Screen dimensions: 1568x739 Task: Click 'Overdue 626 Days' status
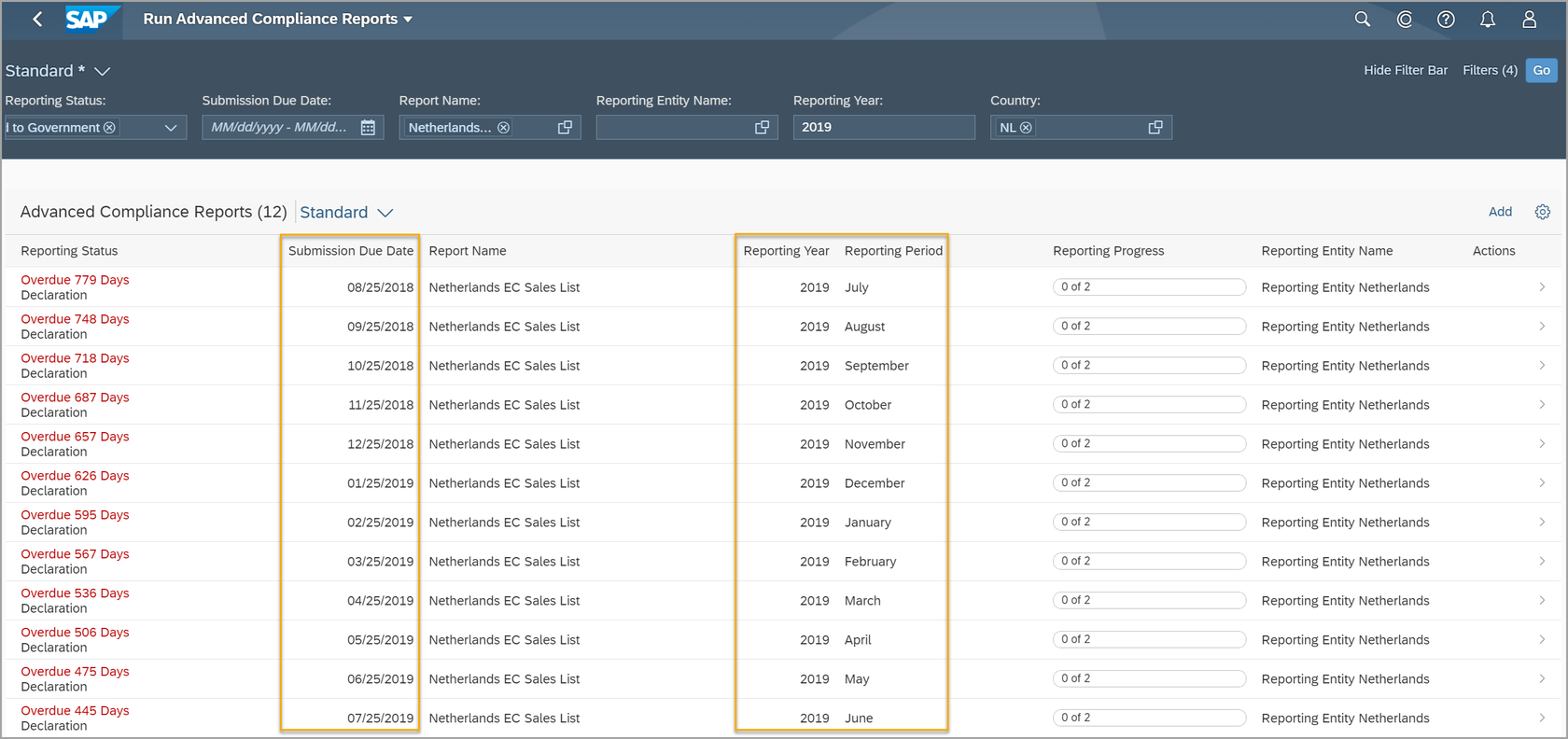(75, 476)
